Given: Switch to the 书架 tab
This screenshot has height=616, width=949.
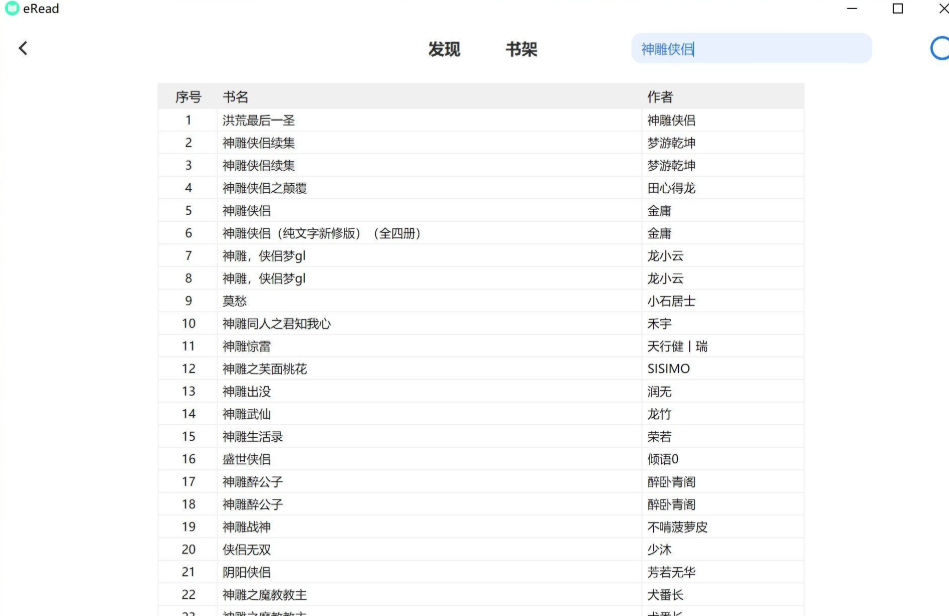Looking at the screenshot, I should pos(521,49).
